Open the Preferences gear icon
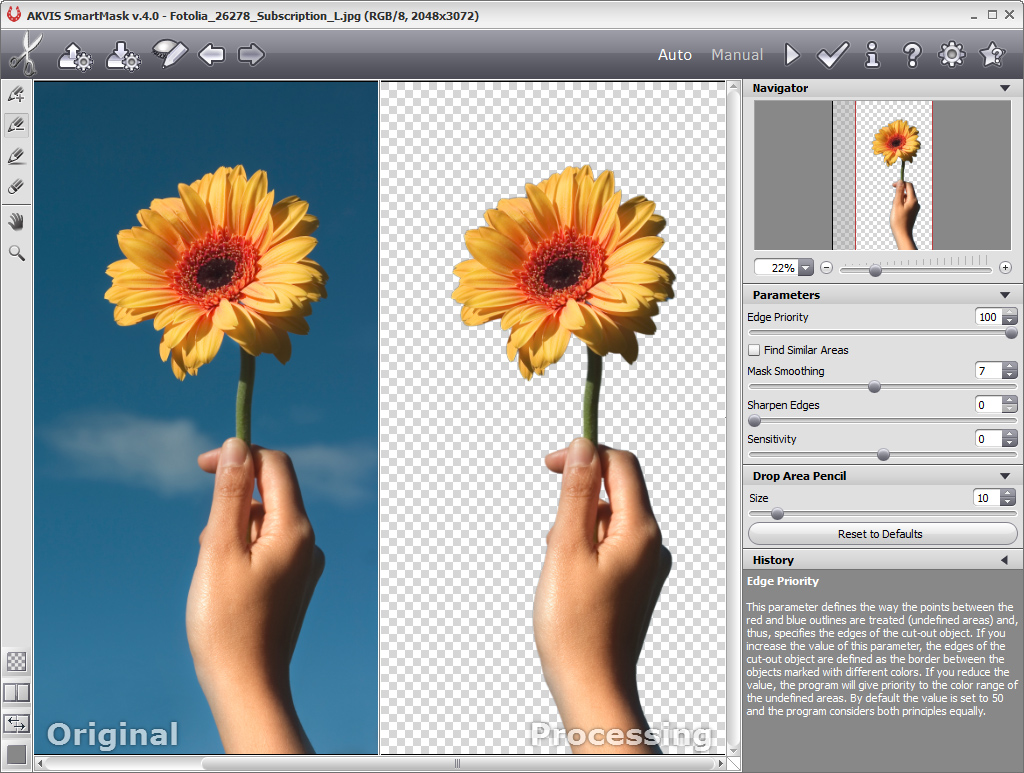This screenshot has width=1024, height=773. [951, 55]
